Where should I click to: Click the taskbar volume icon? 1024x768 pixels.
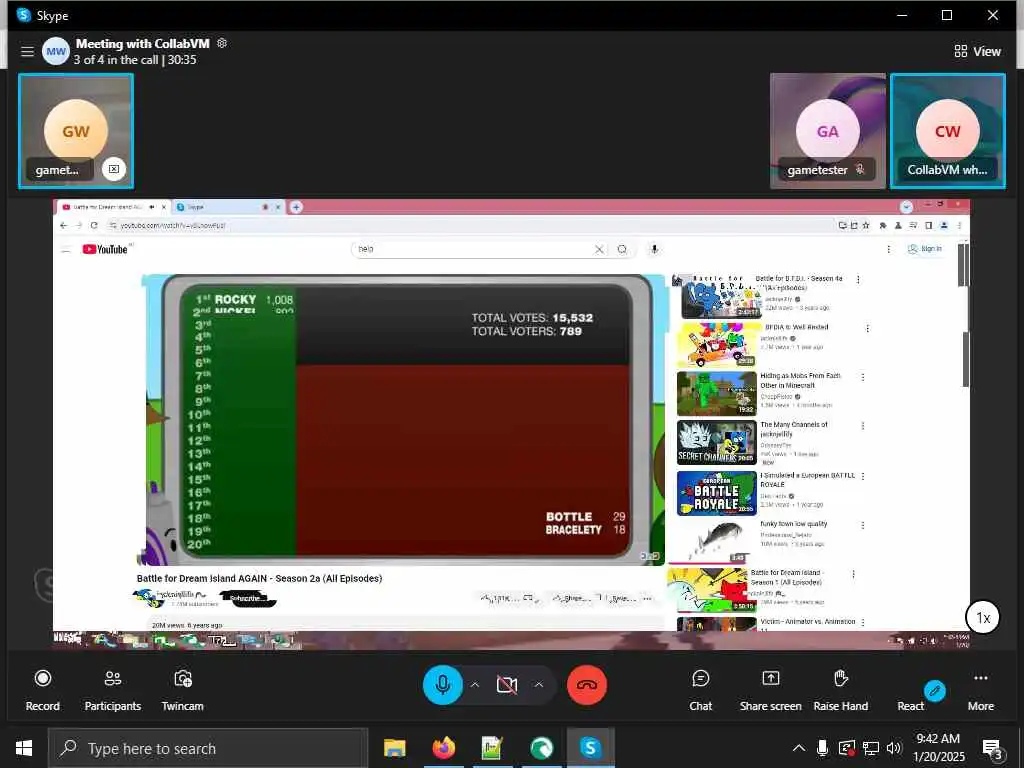coord(894,748)
